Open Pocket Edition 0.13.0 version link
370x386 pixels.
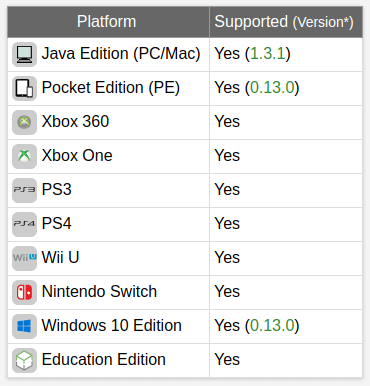[272, 88]
